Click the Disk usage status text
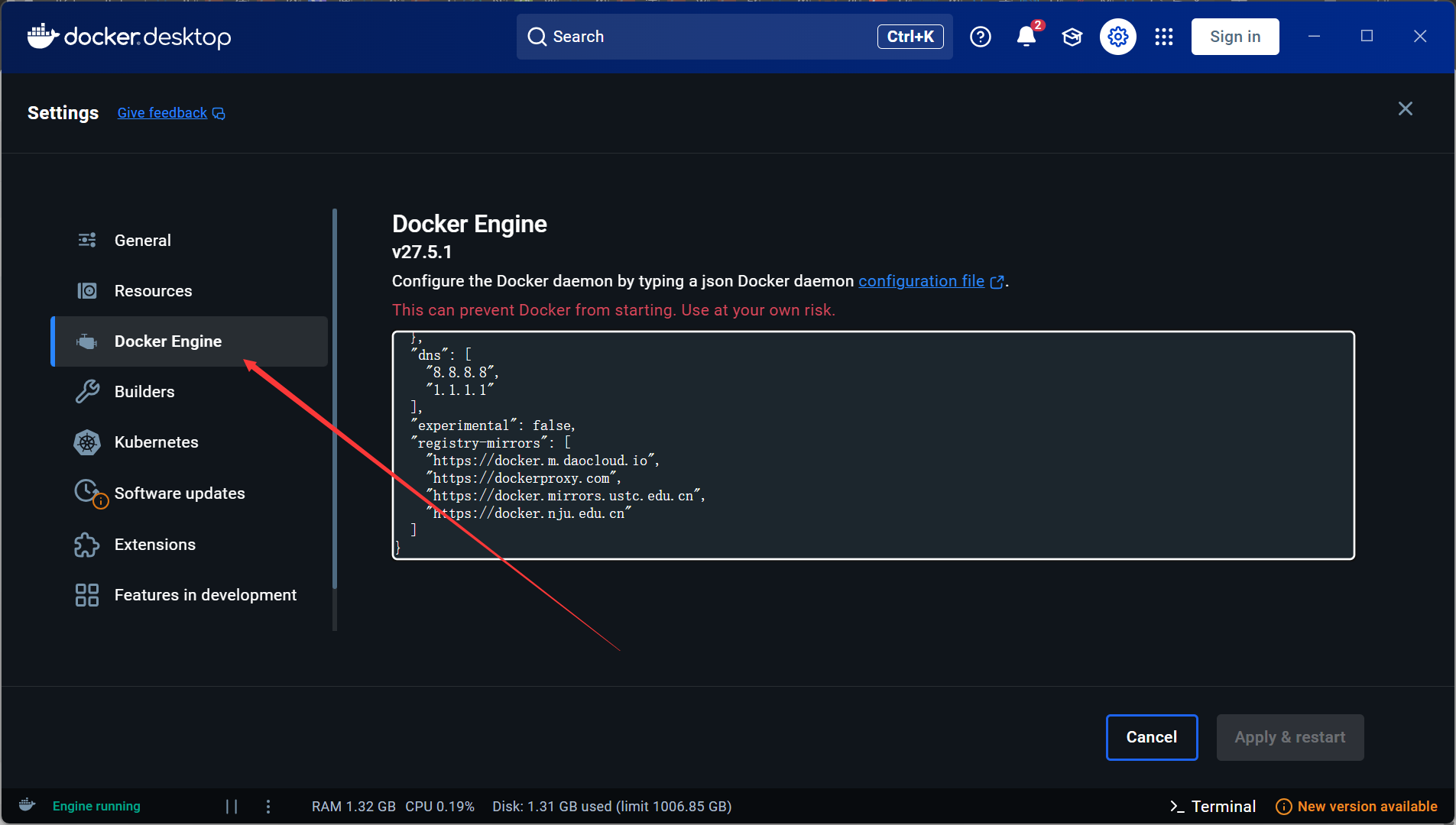 [611, 807]
